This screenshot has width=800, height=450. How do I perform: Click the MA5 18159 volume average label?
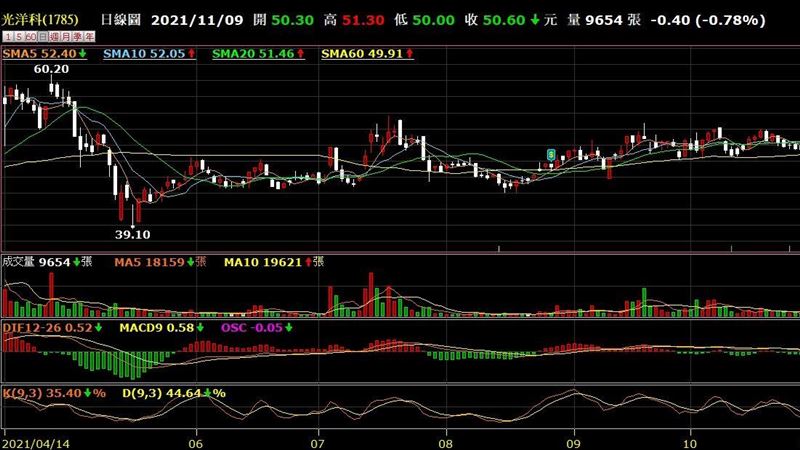(x=149, y=262)
